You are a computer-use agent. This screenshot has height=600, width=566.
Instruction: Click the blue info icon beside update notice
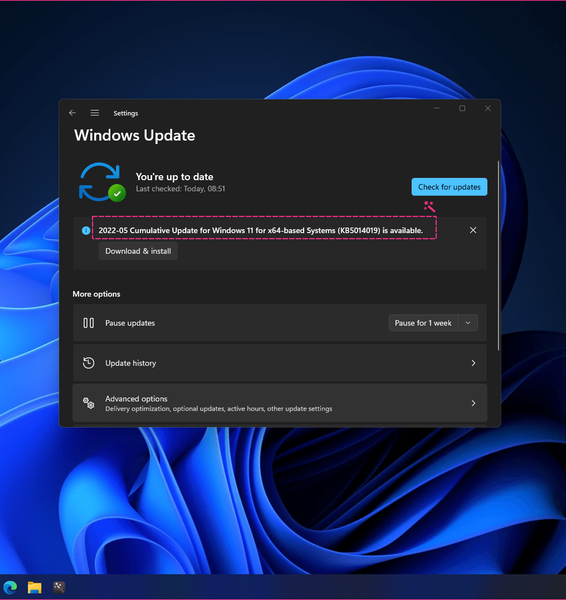tap(86, 230)
